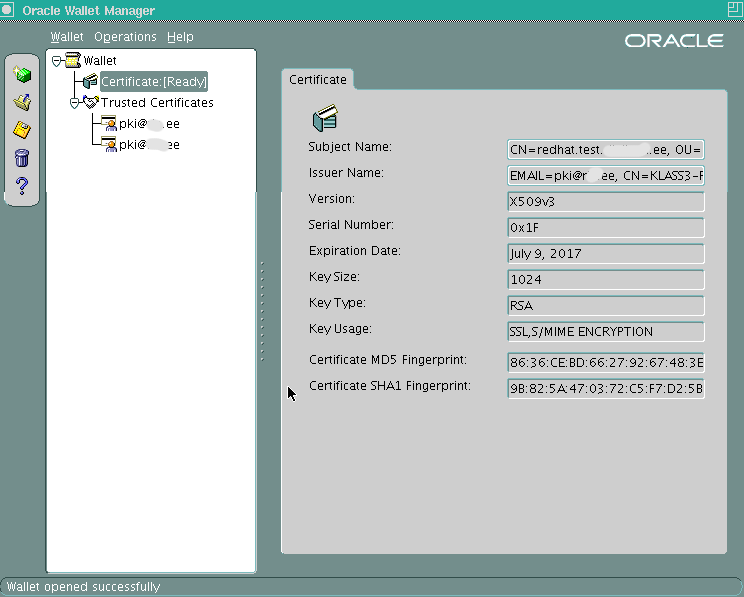The width and height of the screenshot is (744, 597).
Task: Select the Certificate:[Ready] tree entry
Action: pyautogui.click(x=154, y=82)
